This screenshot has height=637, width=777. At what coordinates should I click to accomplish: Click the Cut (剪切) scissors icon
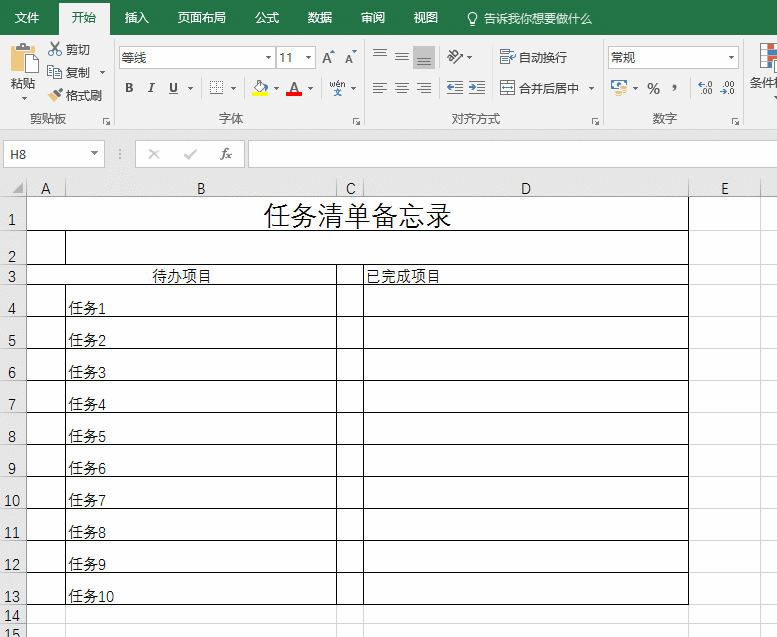coord(55,49)
